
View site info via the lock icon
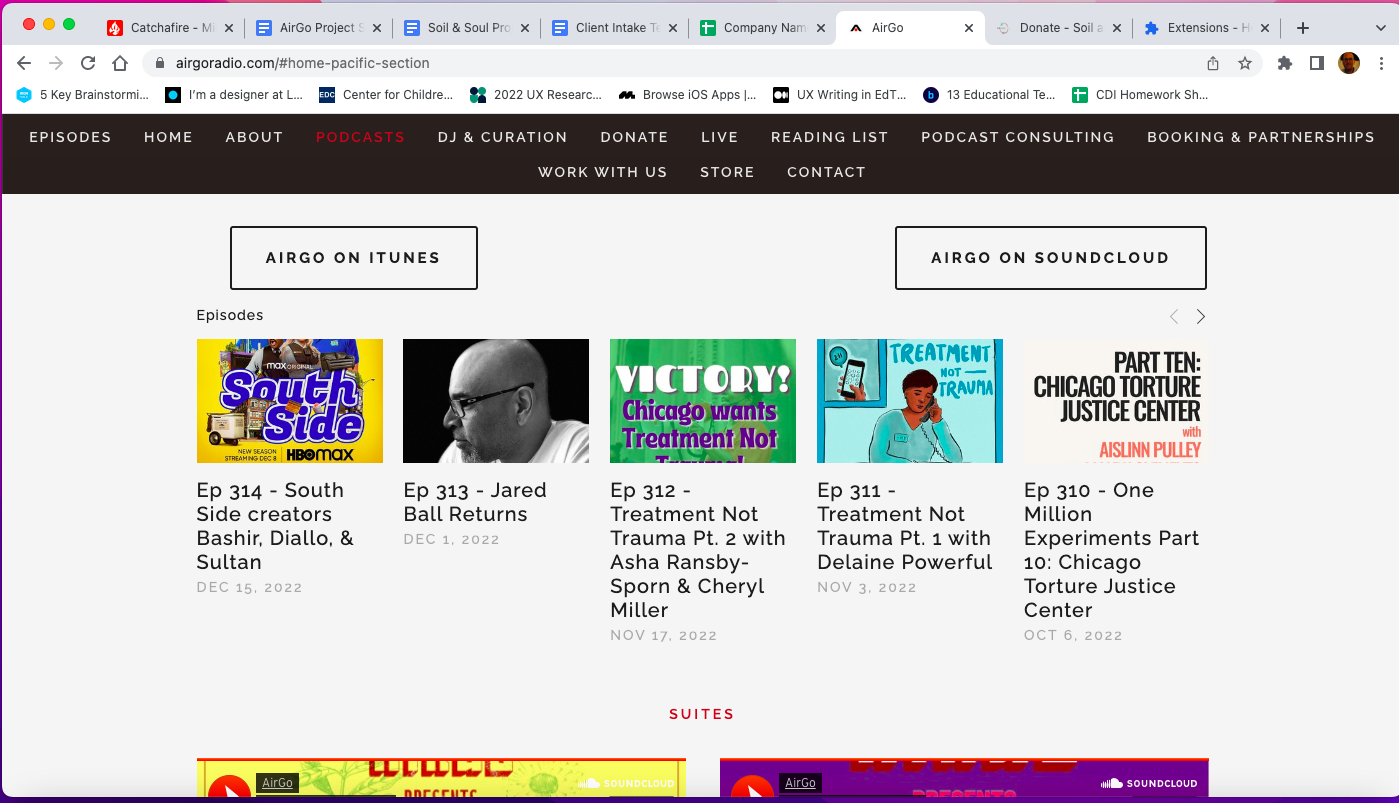[160, 63]
